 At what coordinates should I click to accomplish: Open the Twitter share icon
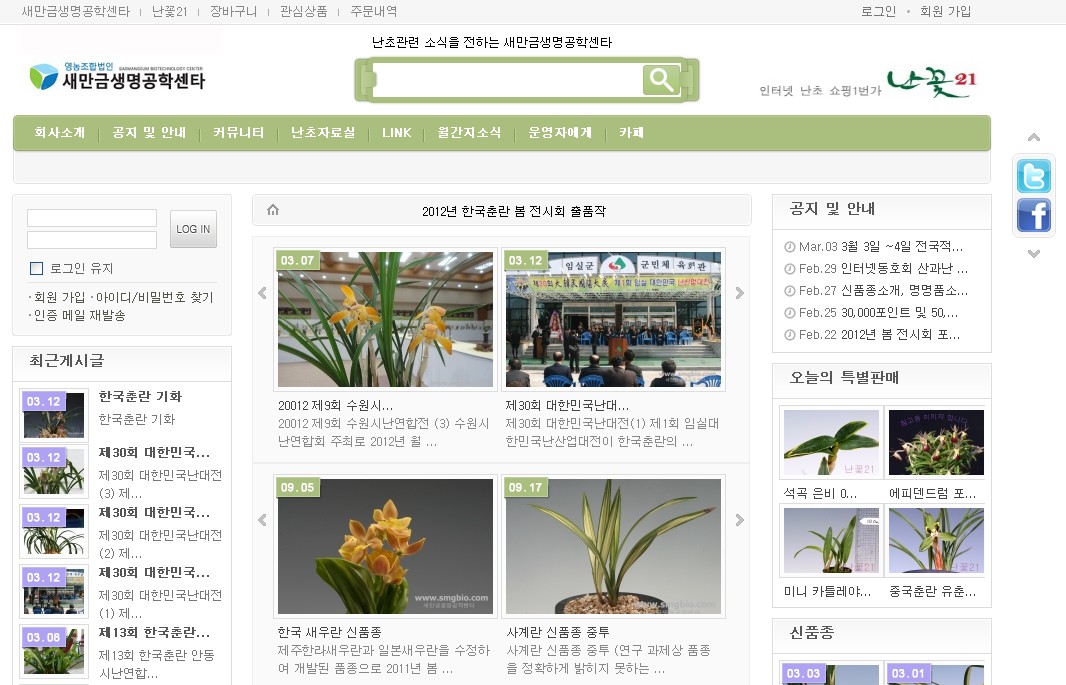click(x=1033, y=176)
